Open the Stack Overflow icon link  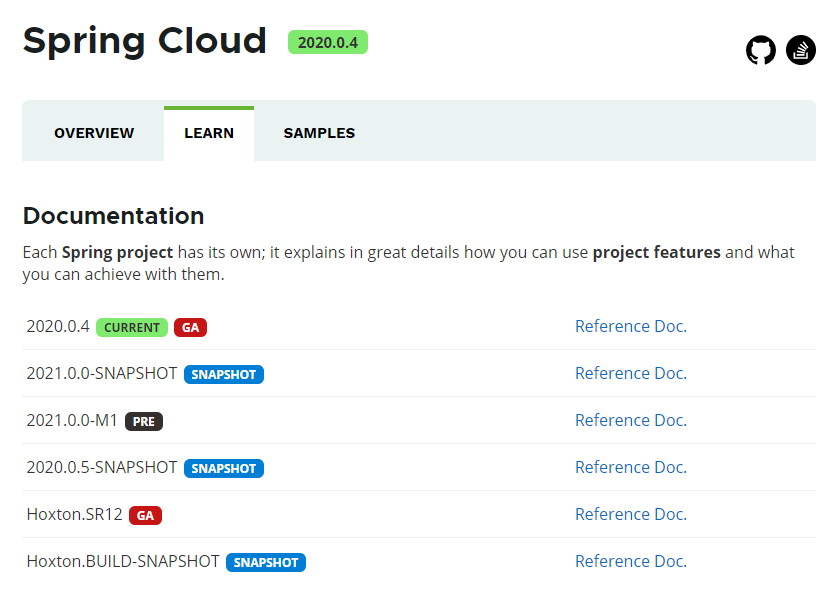[801, 51]
